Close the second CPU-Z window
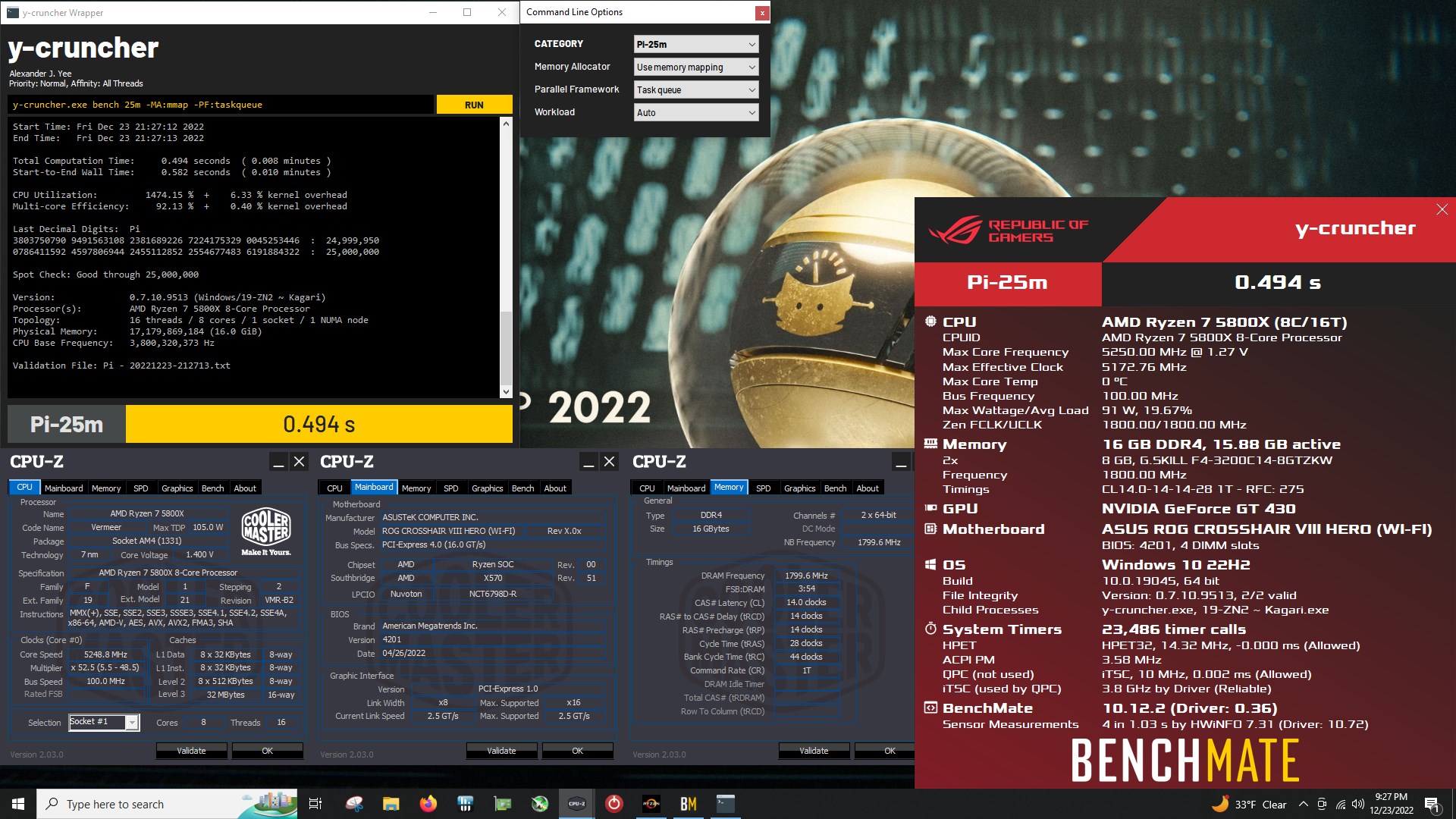The width and height of the screenshot is (1456, 819). coord(609,462)
